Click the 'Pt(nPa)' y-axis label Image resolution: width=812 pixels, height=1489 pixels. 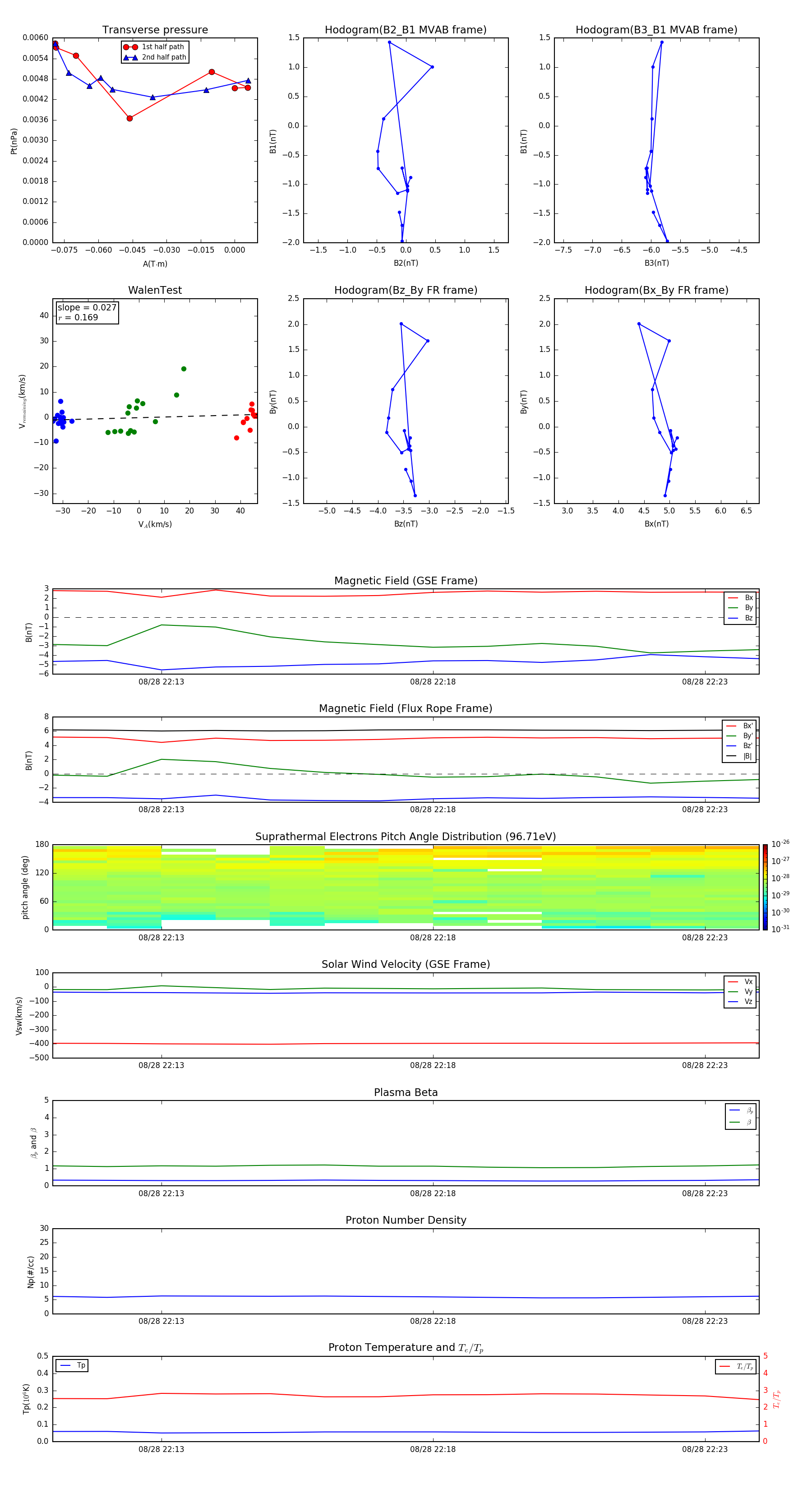tap(14, 141)
